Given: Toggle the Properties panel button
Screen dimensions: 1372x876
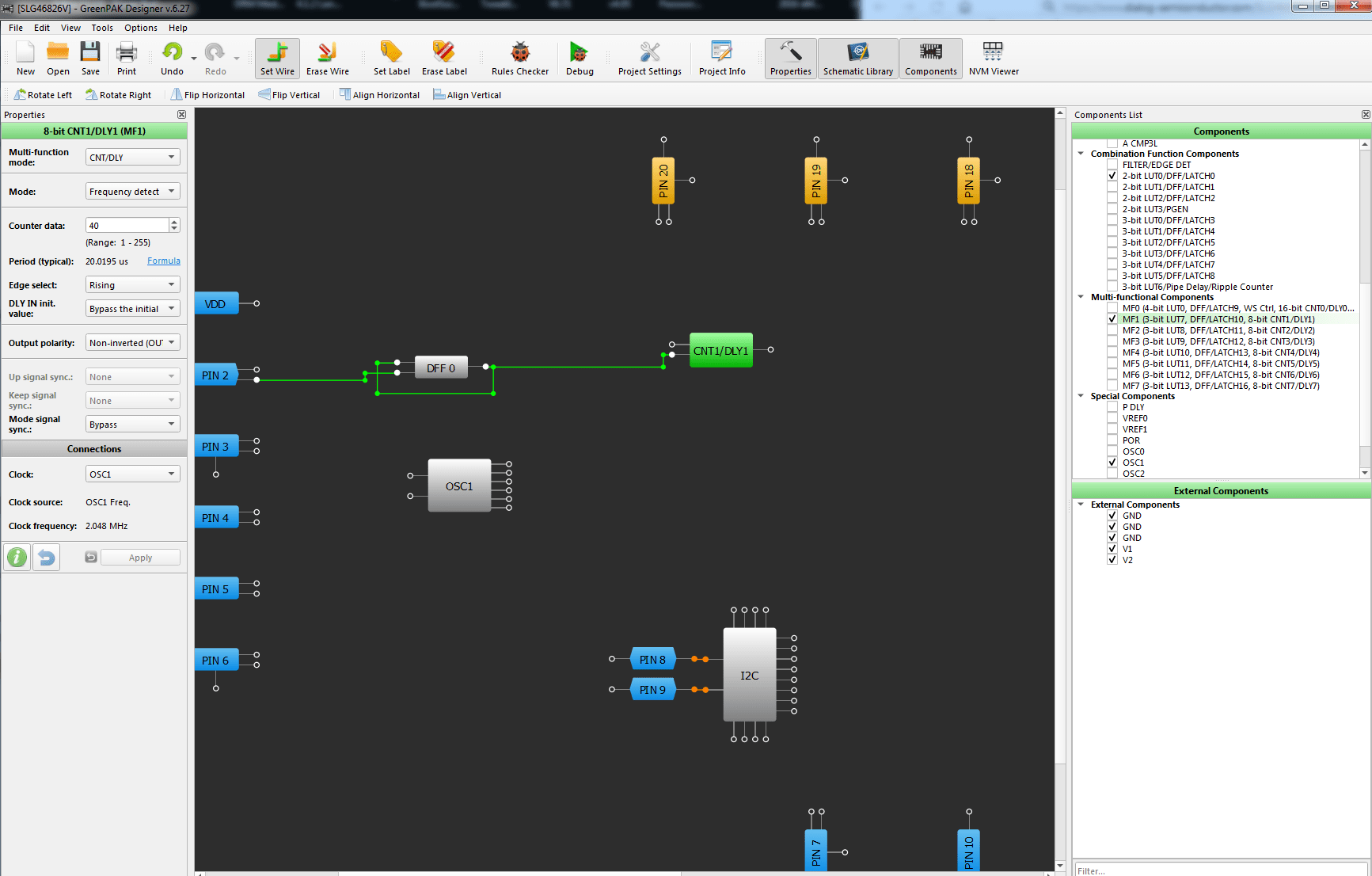Looking at the screenshot, I should pyautogui.click(x=791, y=58).
